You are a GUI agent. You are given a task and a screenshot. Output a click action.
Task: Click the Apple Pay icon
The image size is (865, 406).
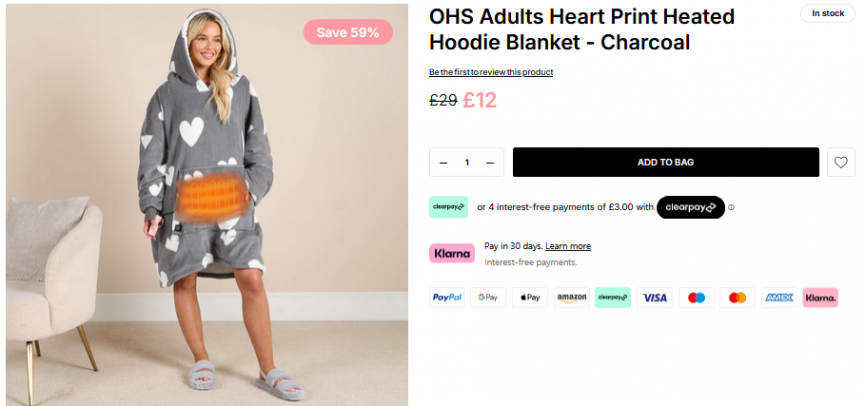point(530,298)
